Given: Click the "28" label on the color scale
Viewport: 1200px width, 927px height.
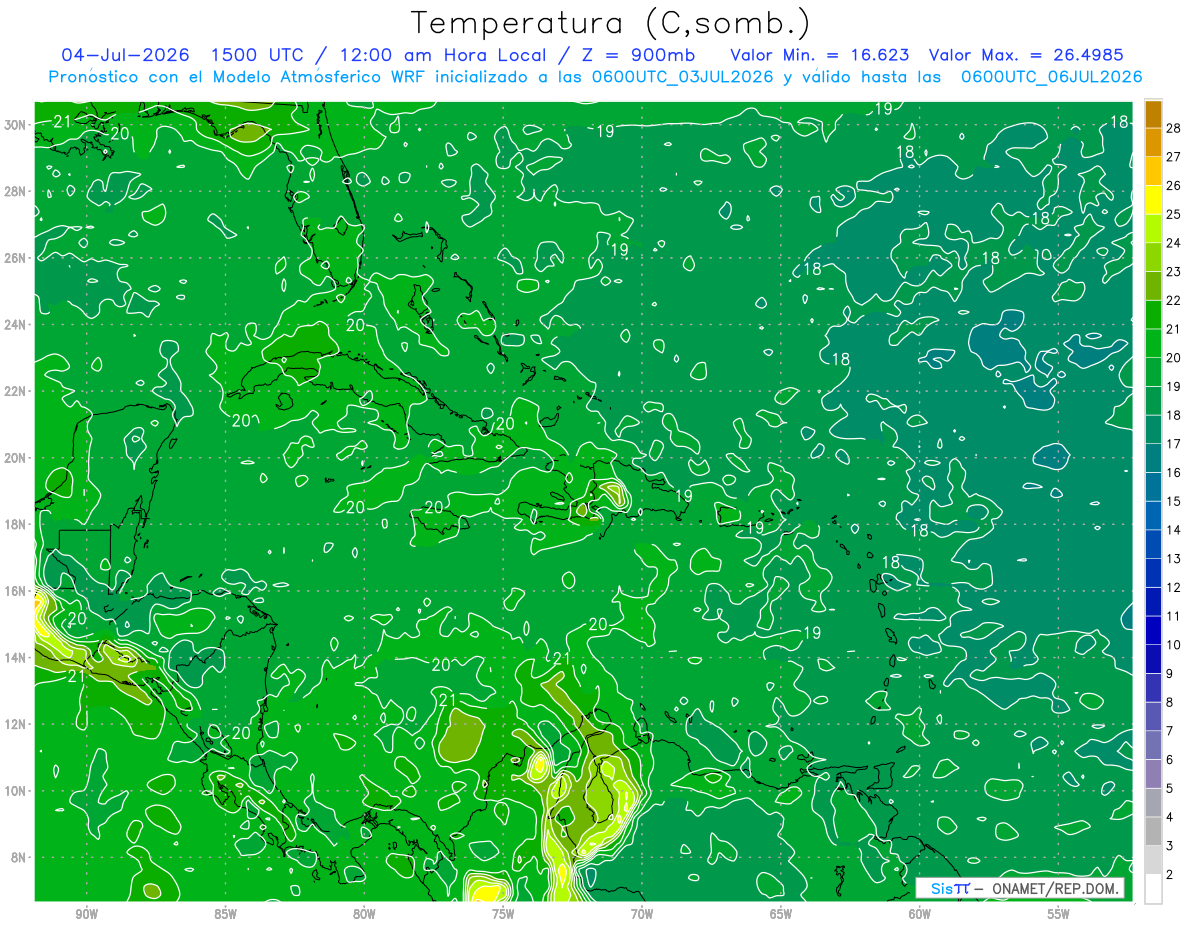Looking at the screenshot, I should pyautogui.click(x=1174, y=128).
